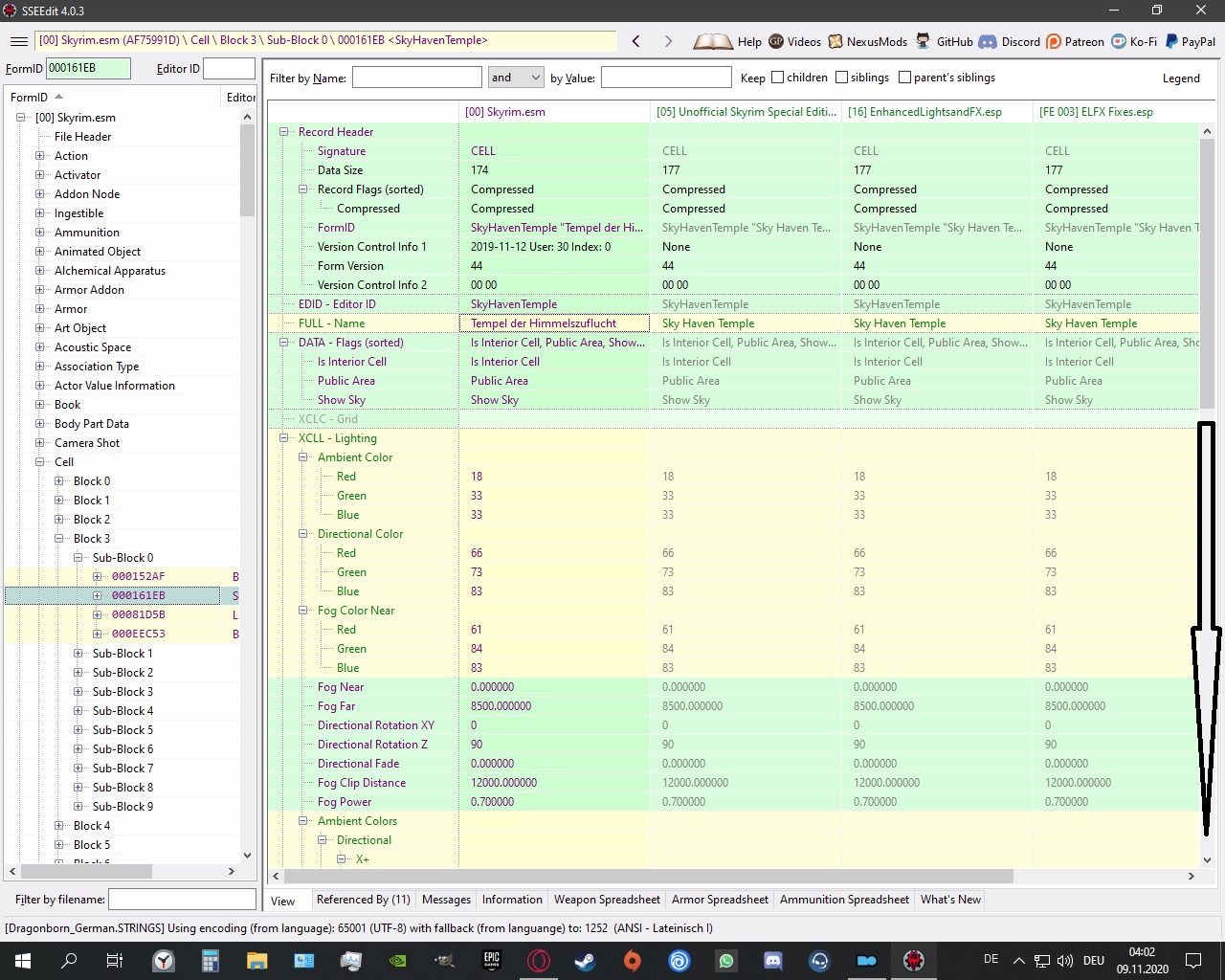Click the forward navigation arrow
This screenshot has height=980, width=1225.
(x=668, y=41)
